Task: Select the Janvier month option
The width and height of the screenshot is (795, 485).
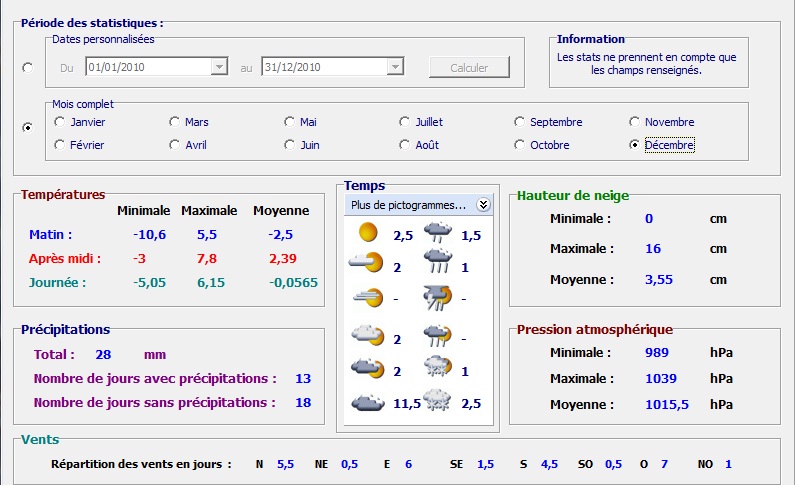Action: [60, 122]
